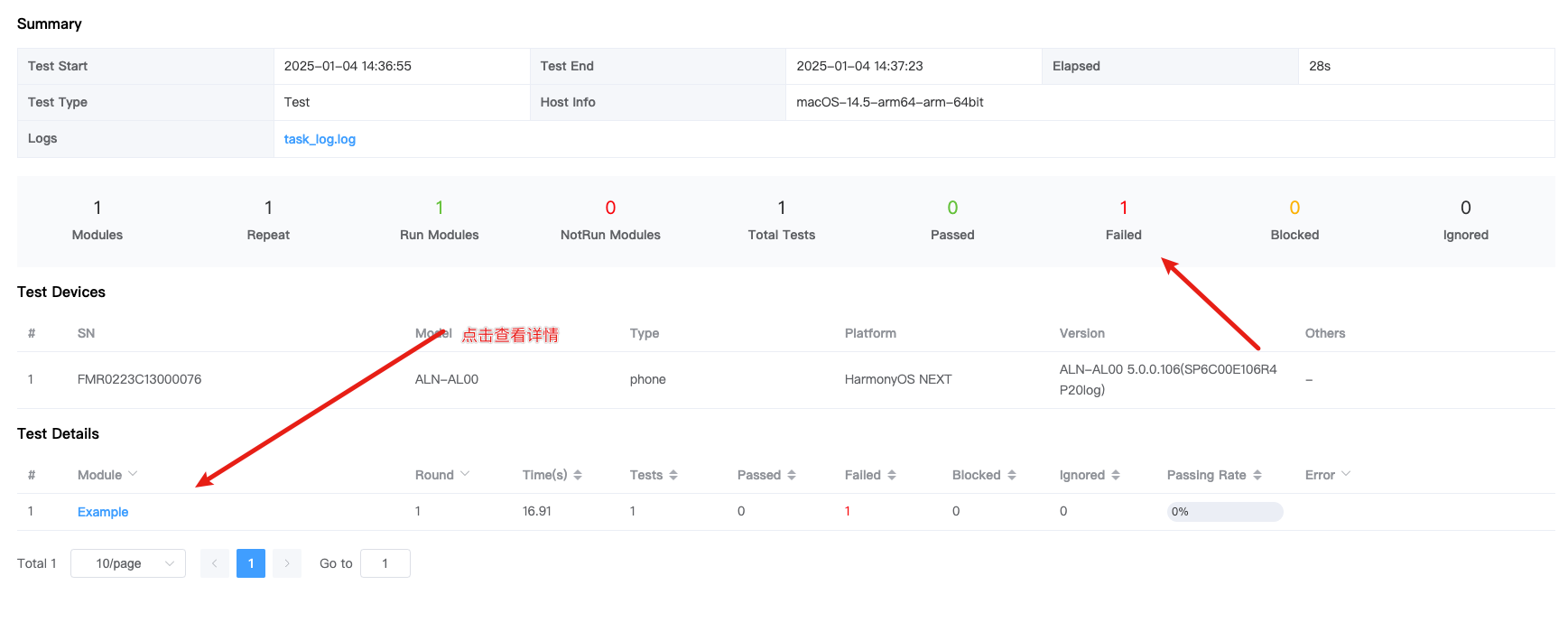Sort the Failed column using arrows

(x=892, y=475)
